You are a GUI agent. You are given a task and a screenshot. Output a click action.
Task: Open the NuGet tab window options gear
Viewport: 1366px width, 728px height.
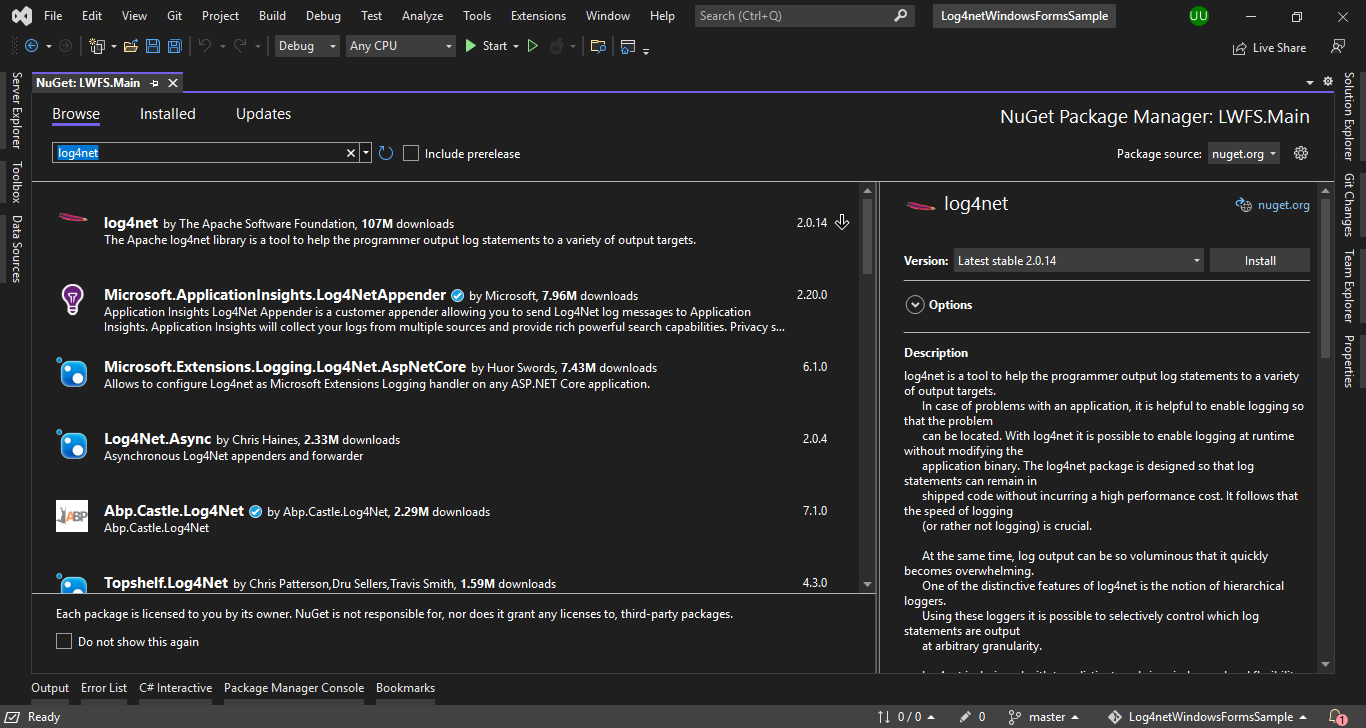coord(1328,81)
